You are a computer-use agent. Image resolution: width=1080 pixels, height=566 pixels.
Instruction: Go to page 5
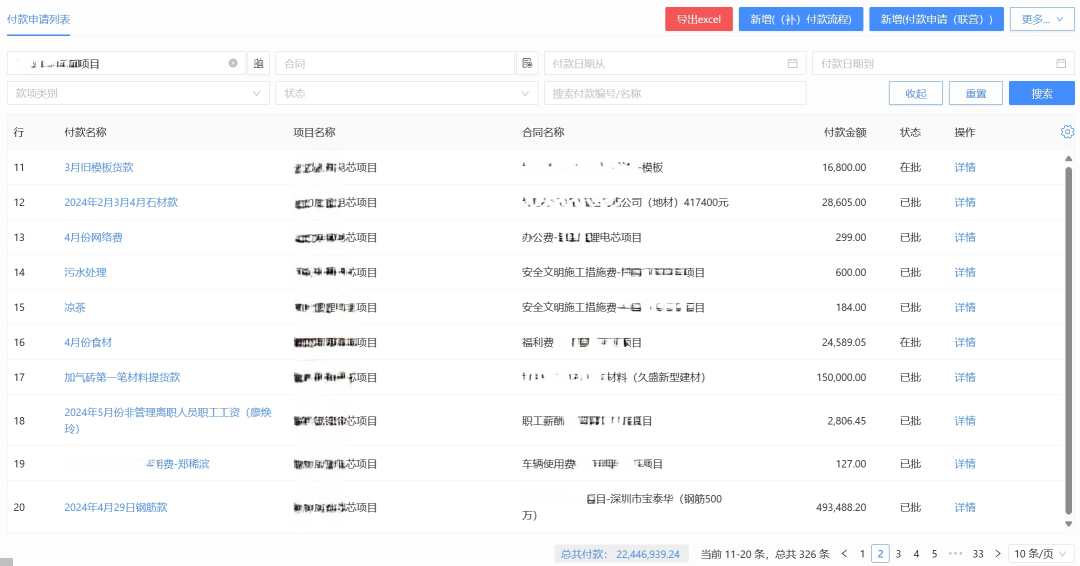(934, 554)
